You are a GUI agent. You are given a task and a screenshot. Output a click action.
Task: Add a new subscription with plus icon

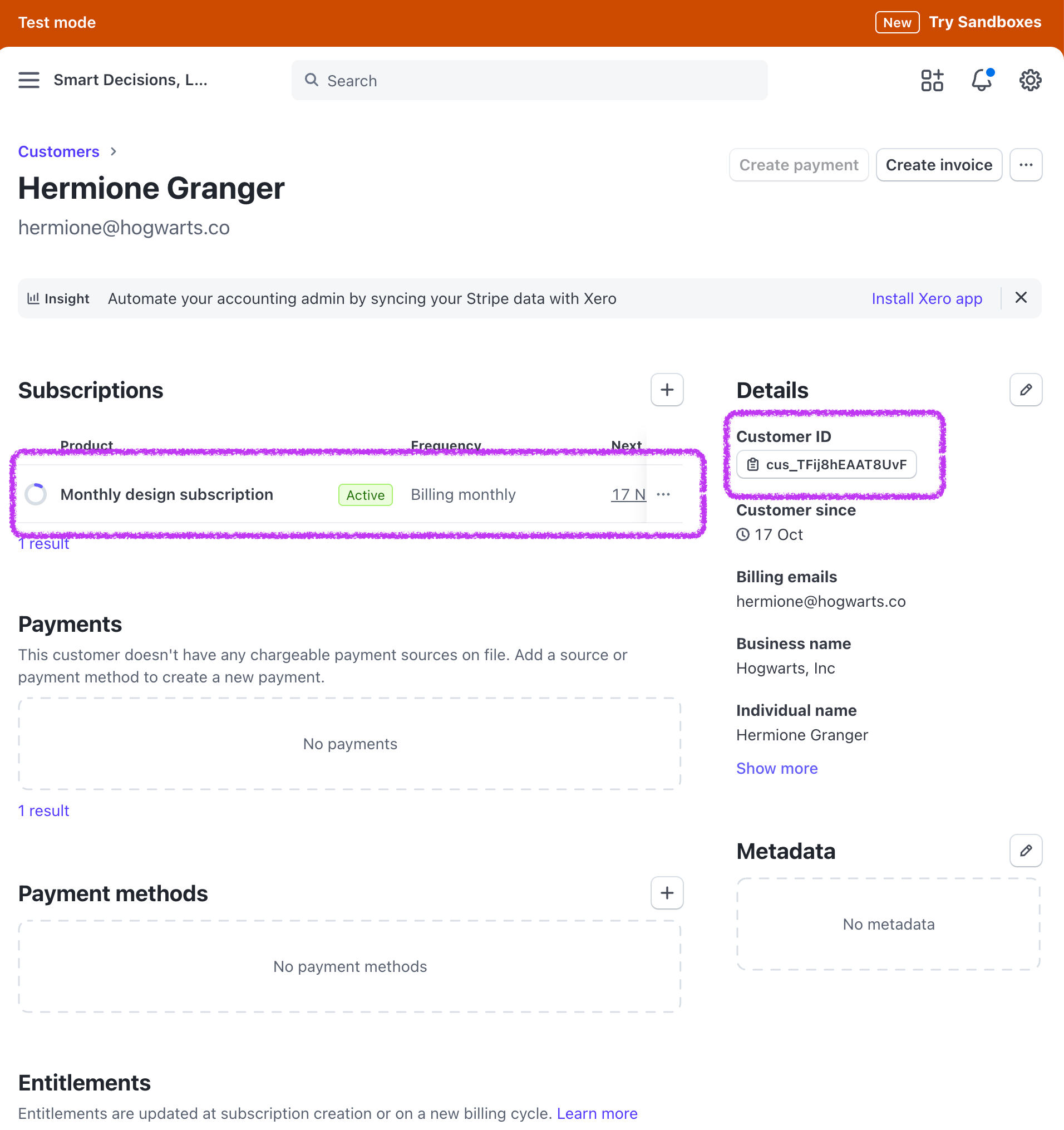click(x=667, y=390)
